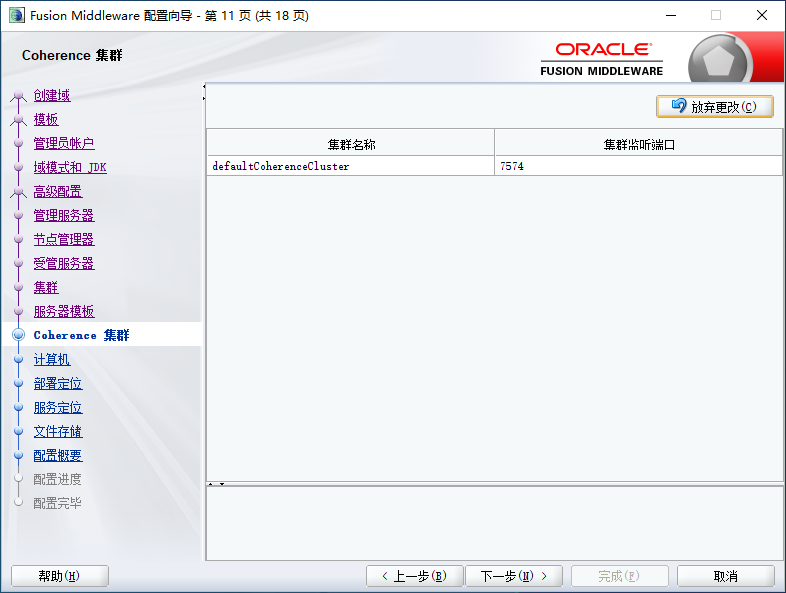Screen dimensions: 786x593
Task: Jump to the 配置概要 step
Action: point(58,456)
